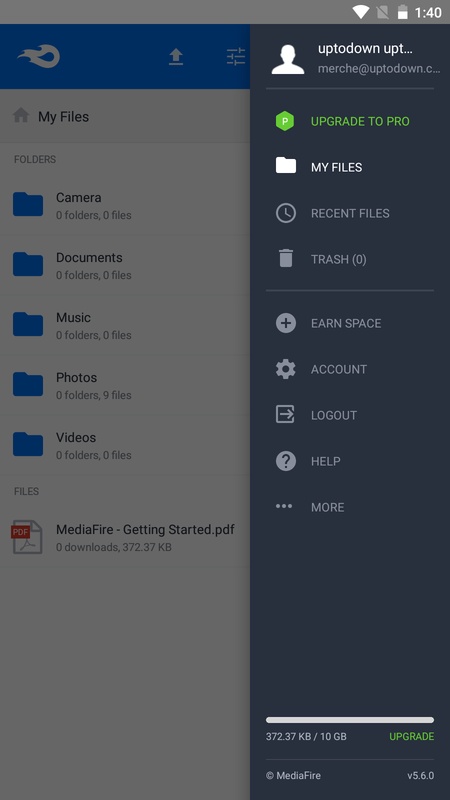
Task: Tap '0 folders, 9 files' text
Action: (x=94, y=395)
